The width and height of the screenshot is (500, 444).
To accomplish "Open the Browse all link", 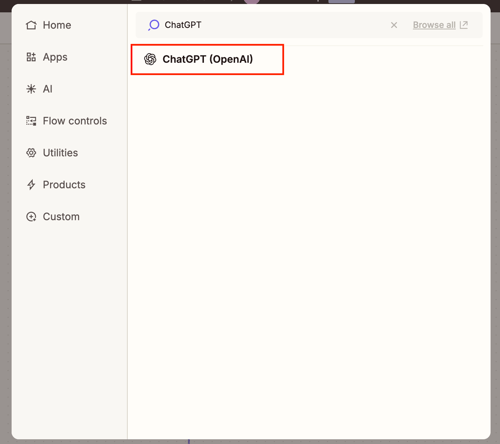I will 434,25.
